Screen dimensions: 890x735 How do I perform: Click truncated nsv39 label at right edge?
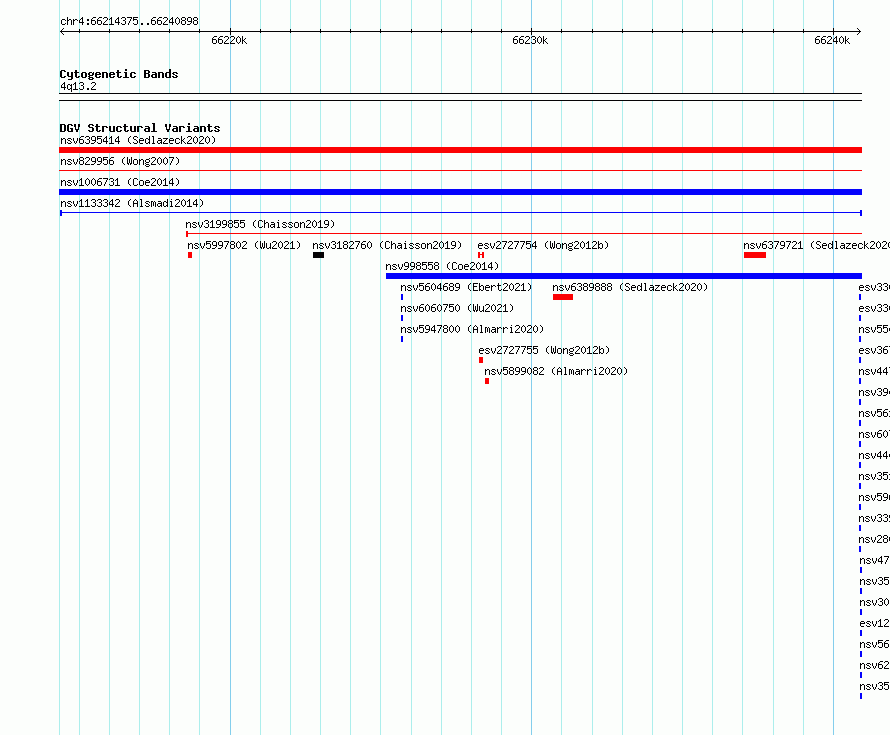click(874, 392)
